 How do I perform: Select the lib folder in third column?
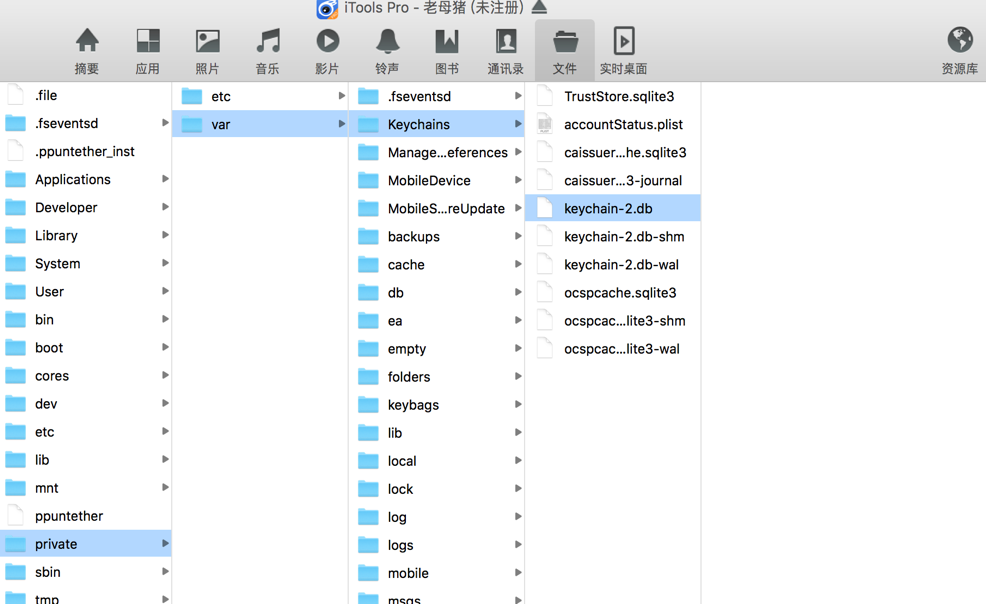(x=436, y=432)
